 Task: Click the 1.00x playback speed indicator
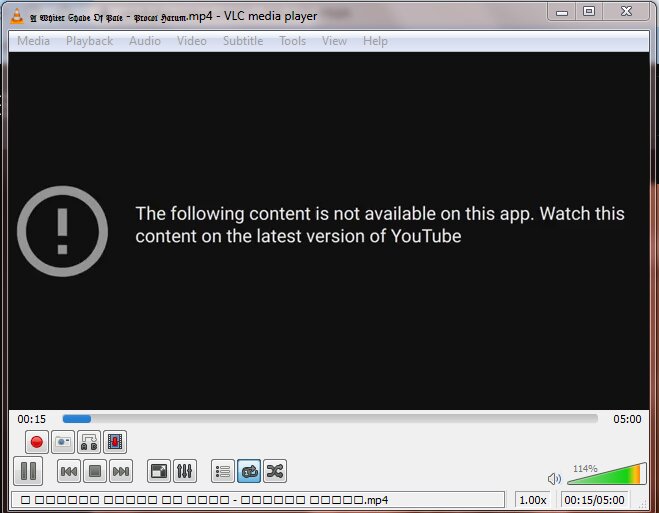pyautogui.click(x=532, y=500)
